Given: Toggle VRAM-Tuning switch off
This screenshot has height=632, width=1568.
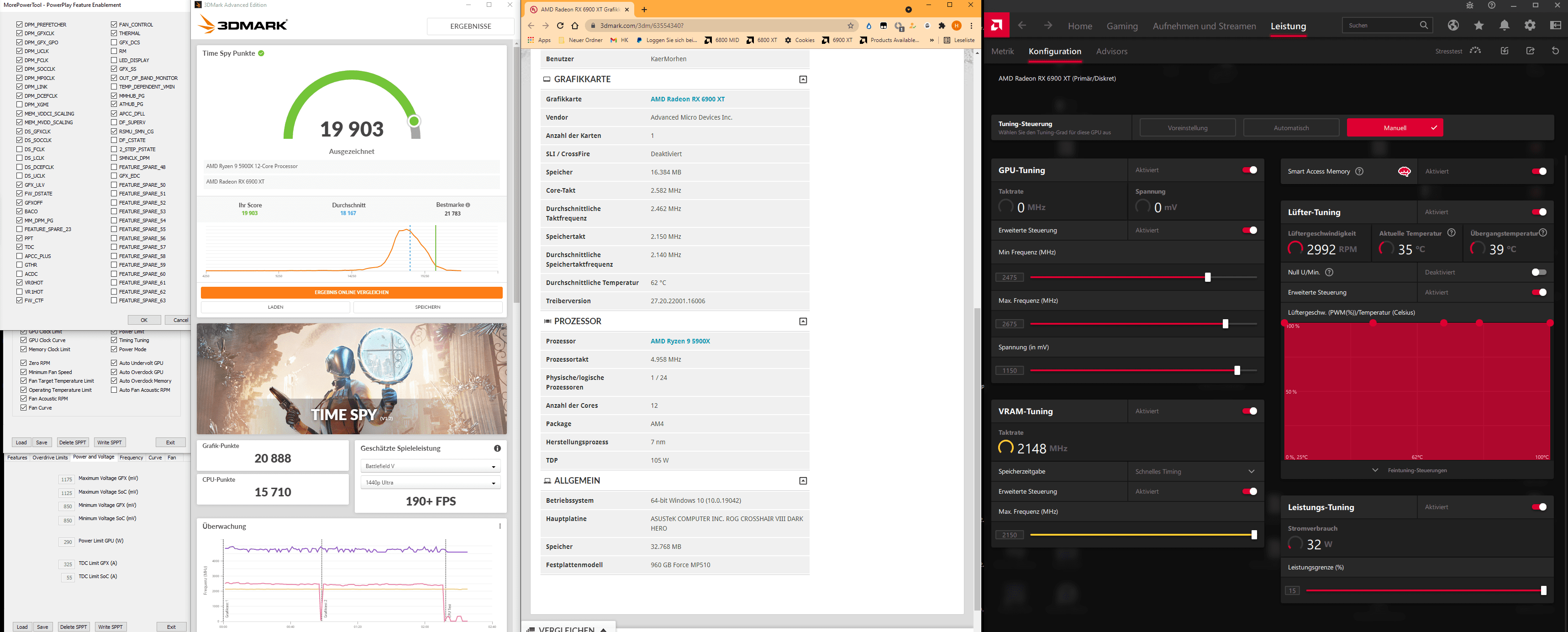Looking at the screenshot, I should click(1250, 411).
